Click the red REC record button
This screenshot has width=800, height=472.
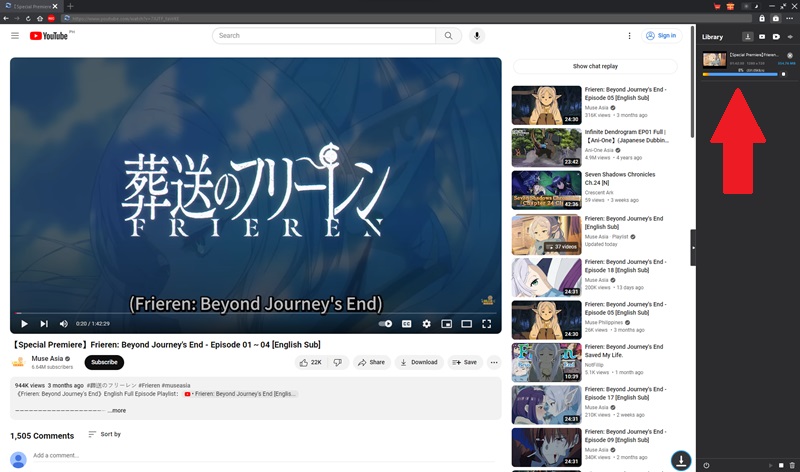click(51, 18)
